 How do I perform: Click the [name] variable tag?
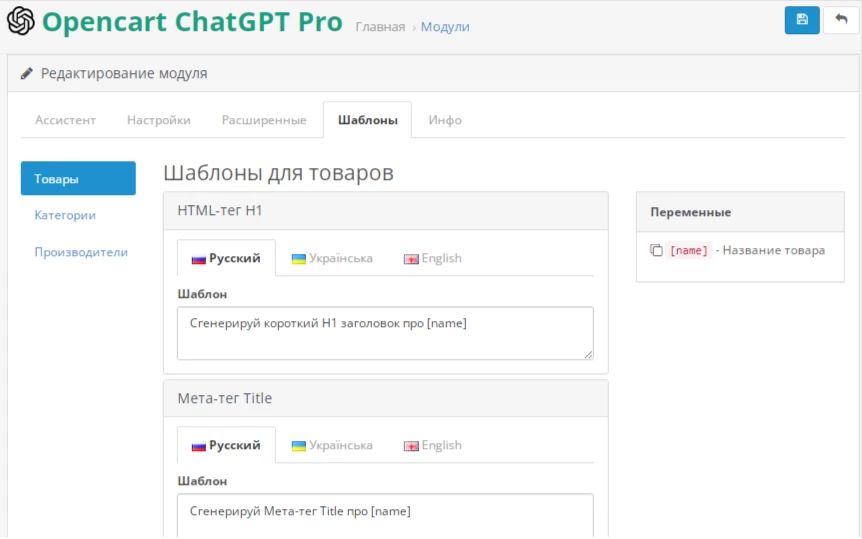tap(688, 250)
